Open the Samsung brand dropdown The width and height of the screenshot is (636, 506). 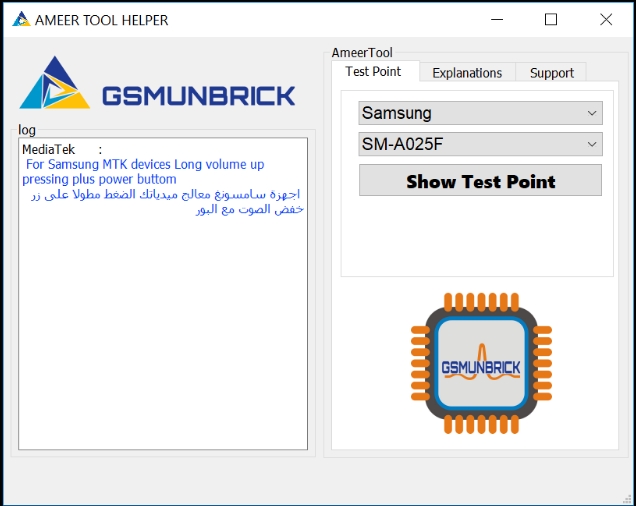pyautogui.click(x=480, y=113)
